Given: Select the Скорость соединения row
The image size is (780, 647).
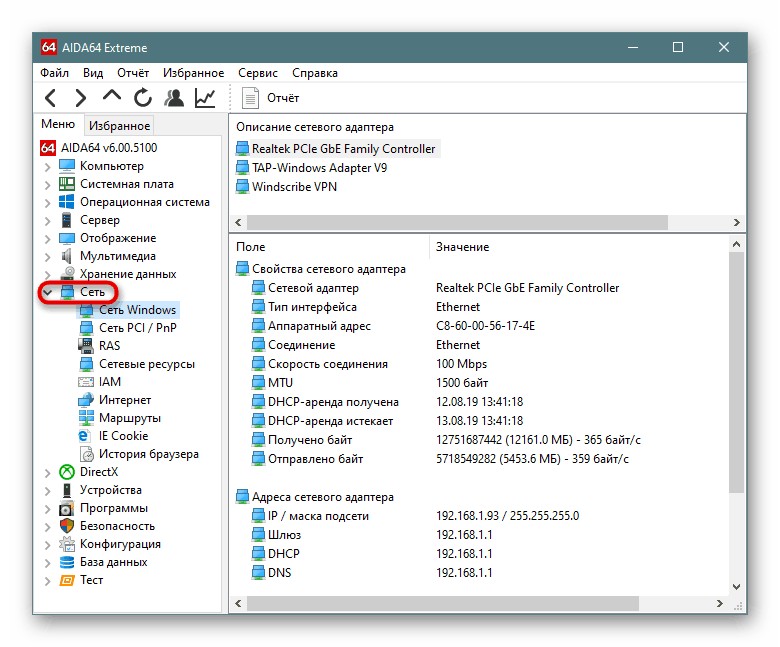Looking at the screenshot, I should tap(369, 364).
